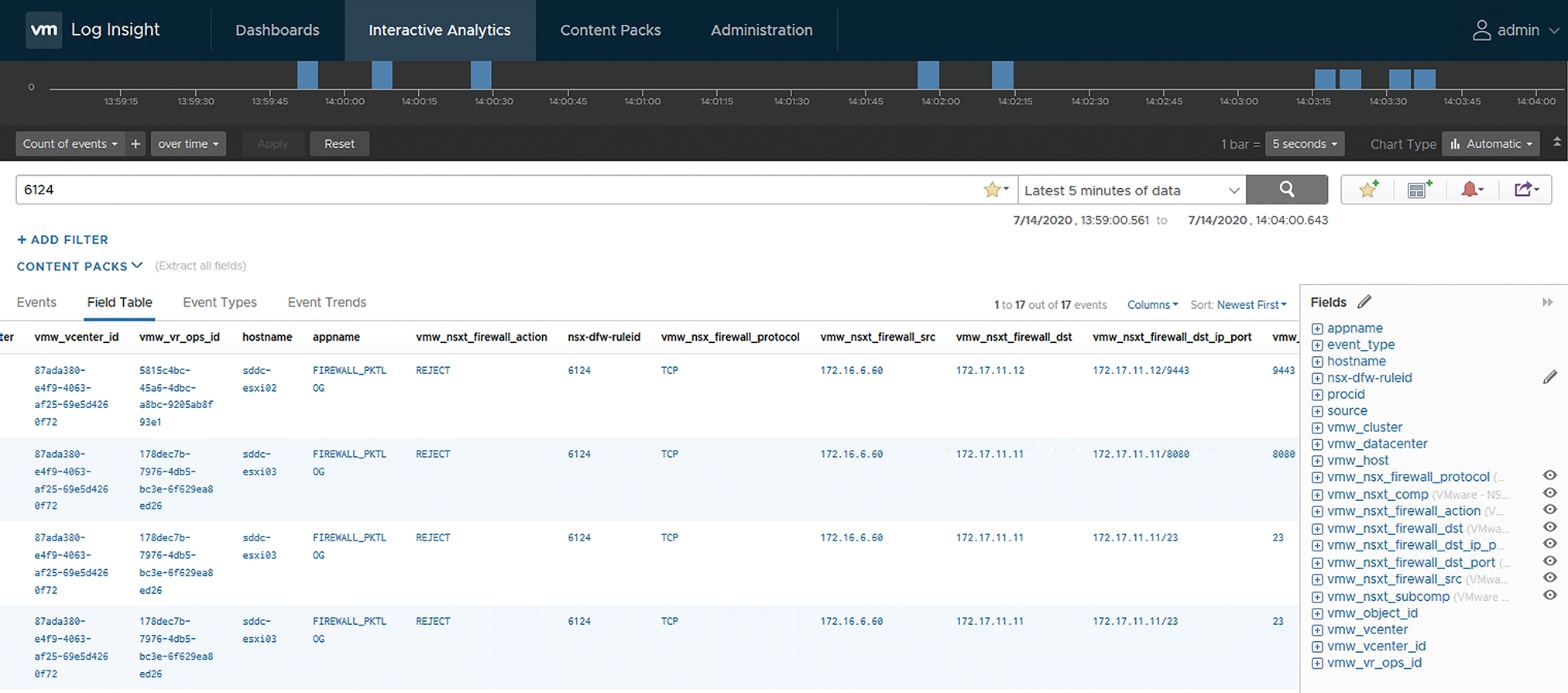
Task: Collapse the Fields panel double-arrow
Action: (1547, 302)
